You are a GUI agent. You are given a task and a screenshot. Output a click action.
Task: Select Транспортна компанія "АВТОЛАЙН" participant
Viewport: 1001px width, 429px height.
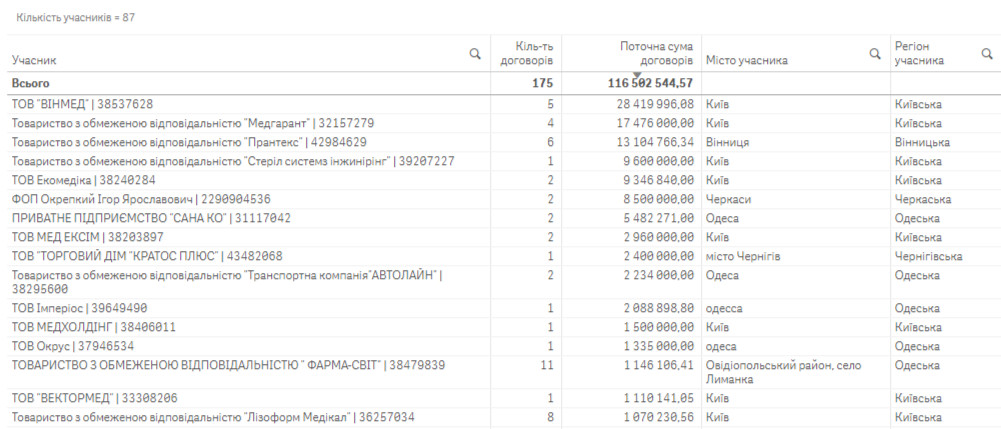pyautogui.click(x=227, y=282)
